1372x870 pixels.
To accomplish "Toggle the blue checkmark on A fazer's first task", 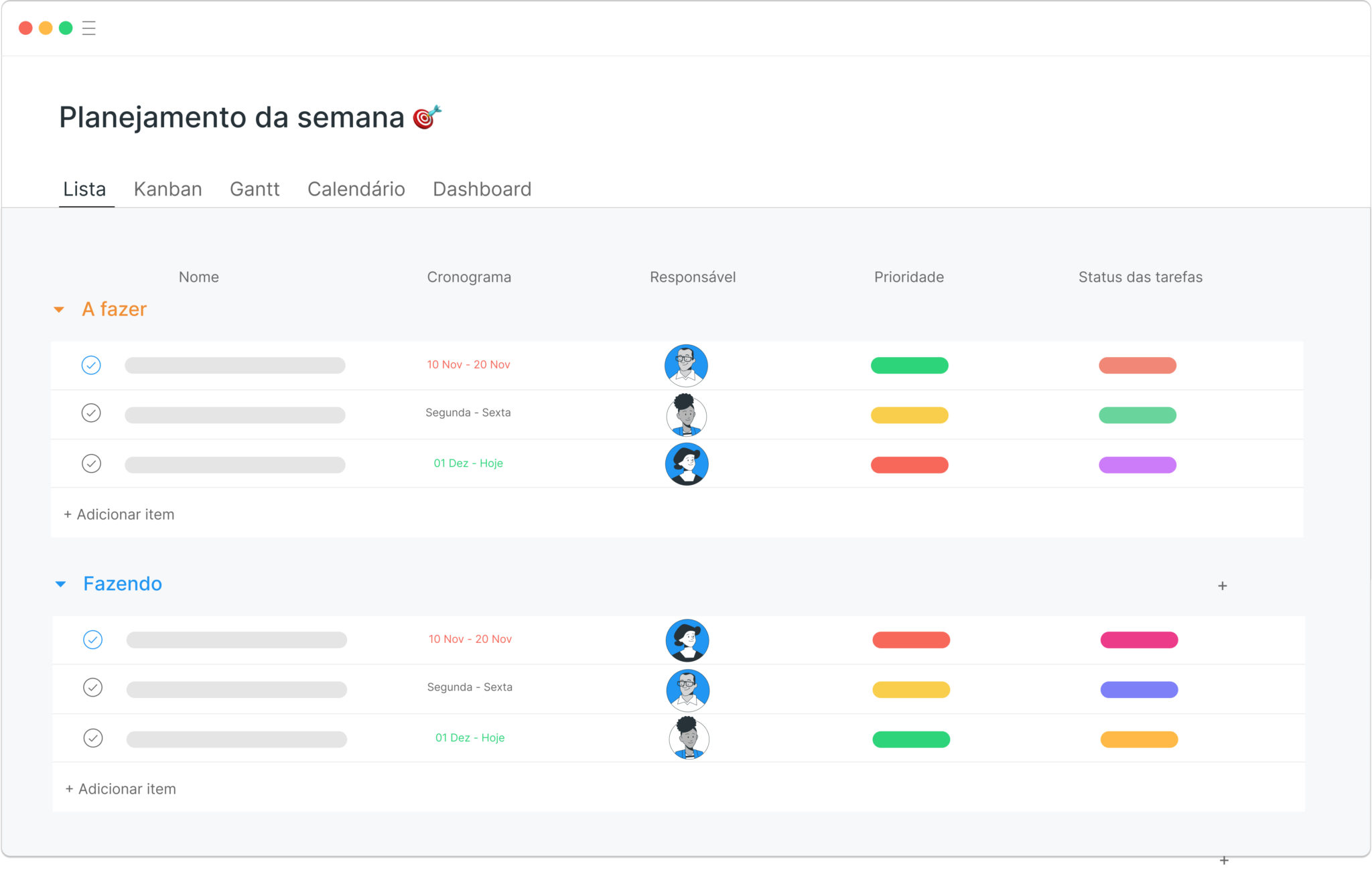I will point(91,365).
